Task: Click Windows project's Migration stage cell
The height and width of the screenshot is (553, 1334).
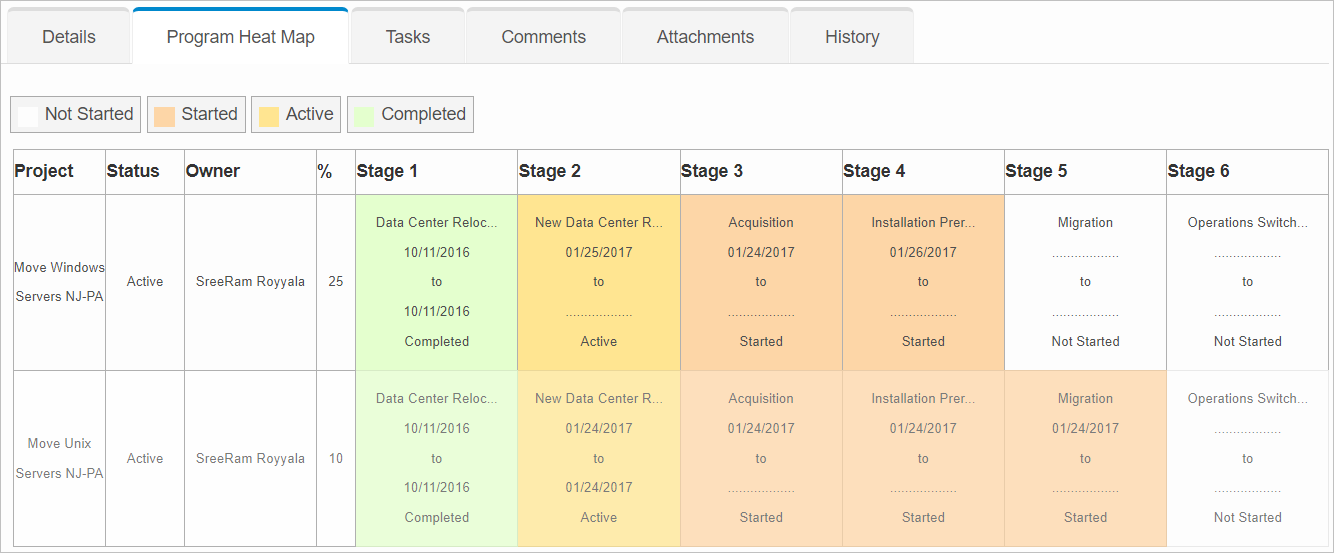Action: tap(1085, 282)
